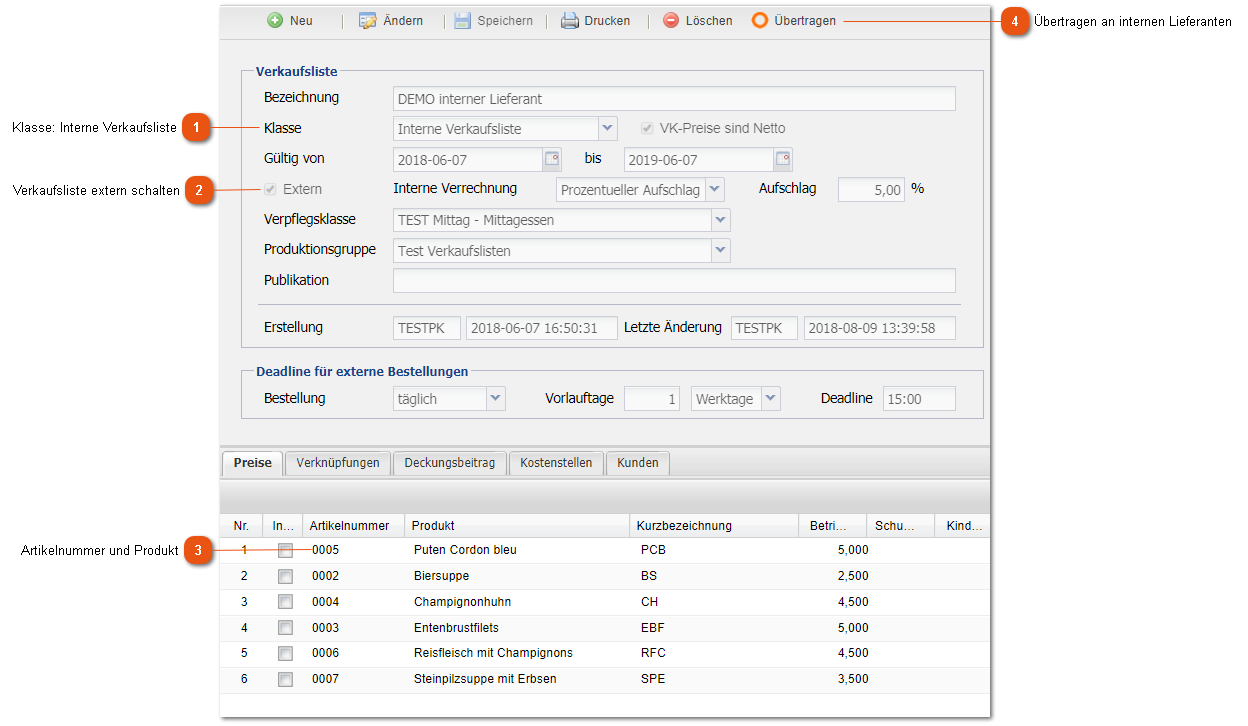The image size is (1248, 726).
Task: Select the Entenbrustfilets product cell
Action: point(456,628)
